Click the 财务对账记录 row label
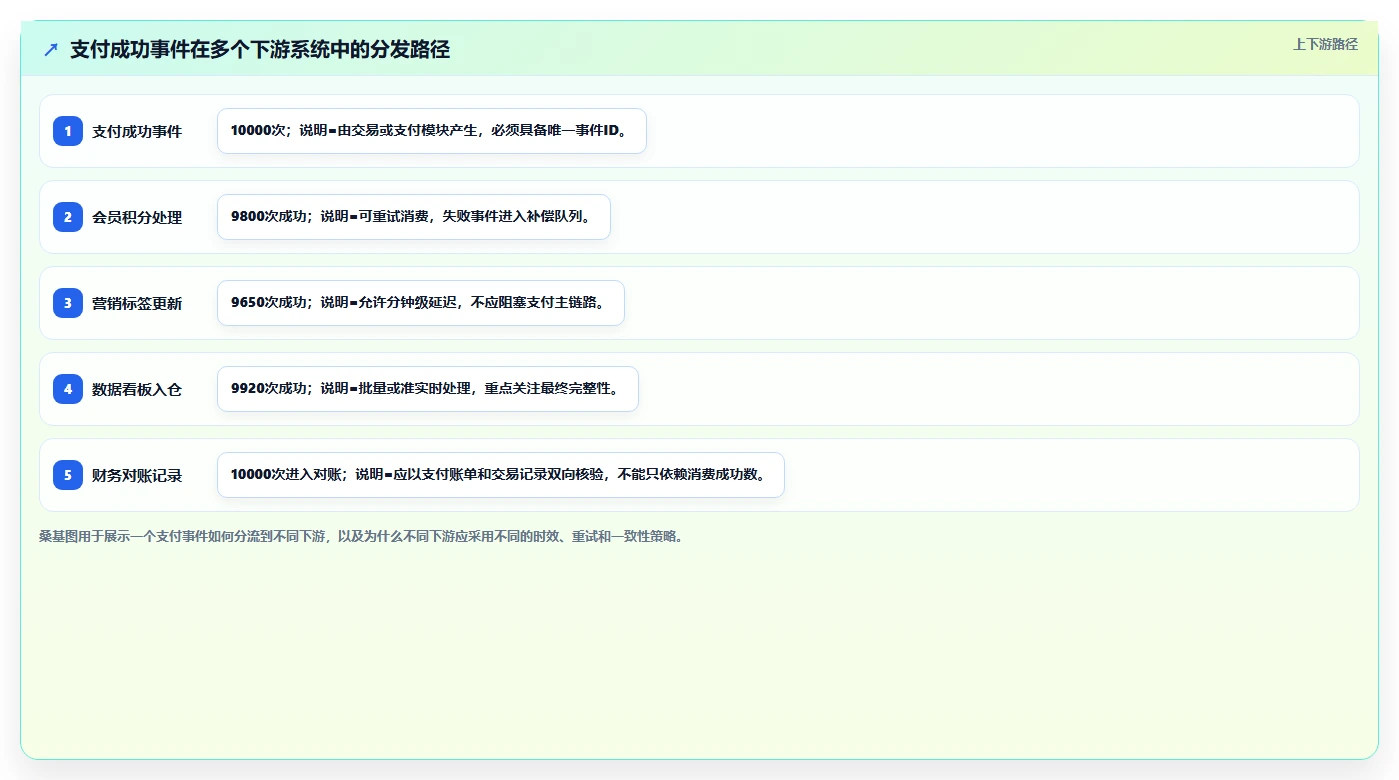Screen dimensions: 1399x780 tap(137, 475)
